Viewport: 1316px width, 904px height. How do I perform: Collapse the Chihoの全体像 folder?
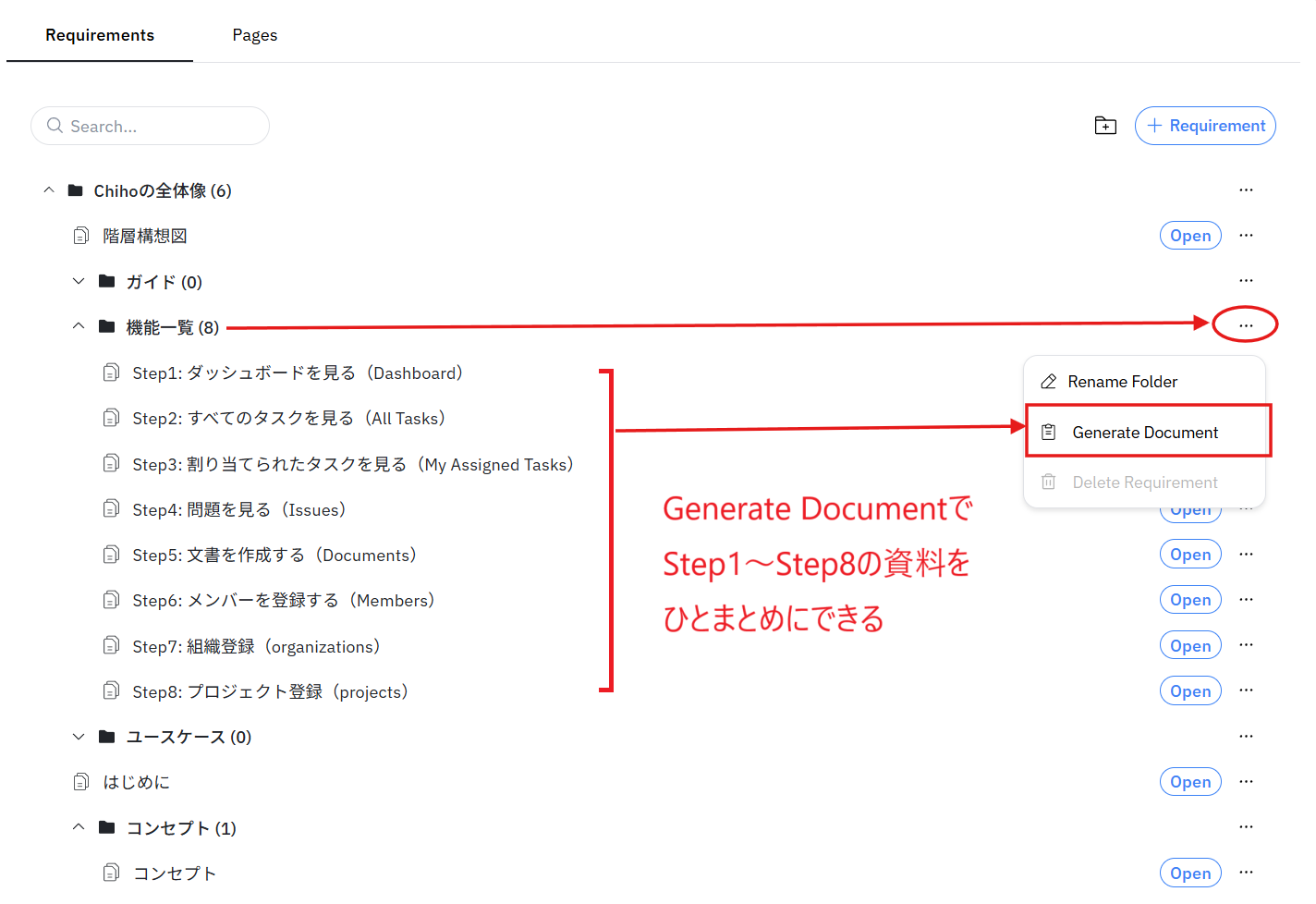(x=49, y=190)
